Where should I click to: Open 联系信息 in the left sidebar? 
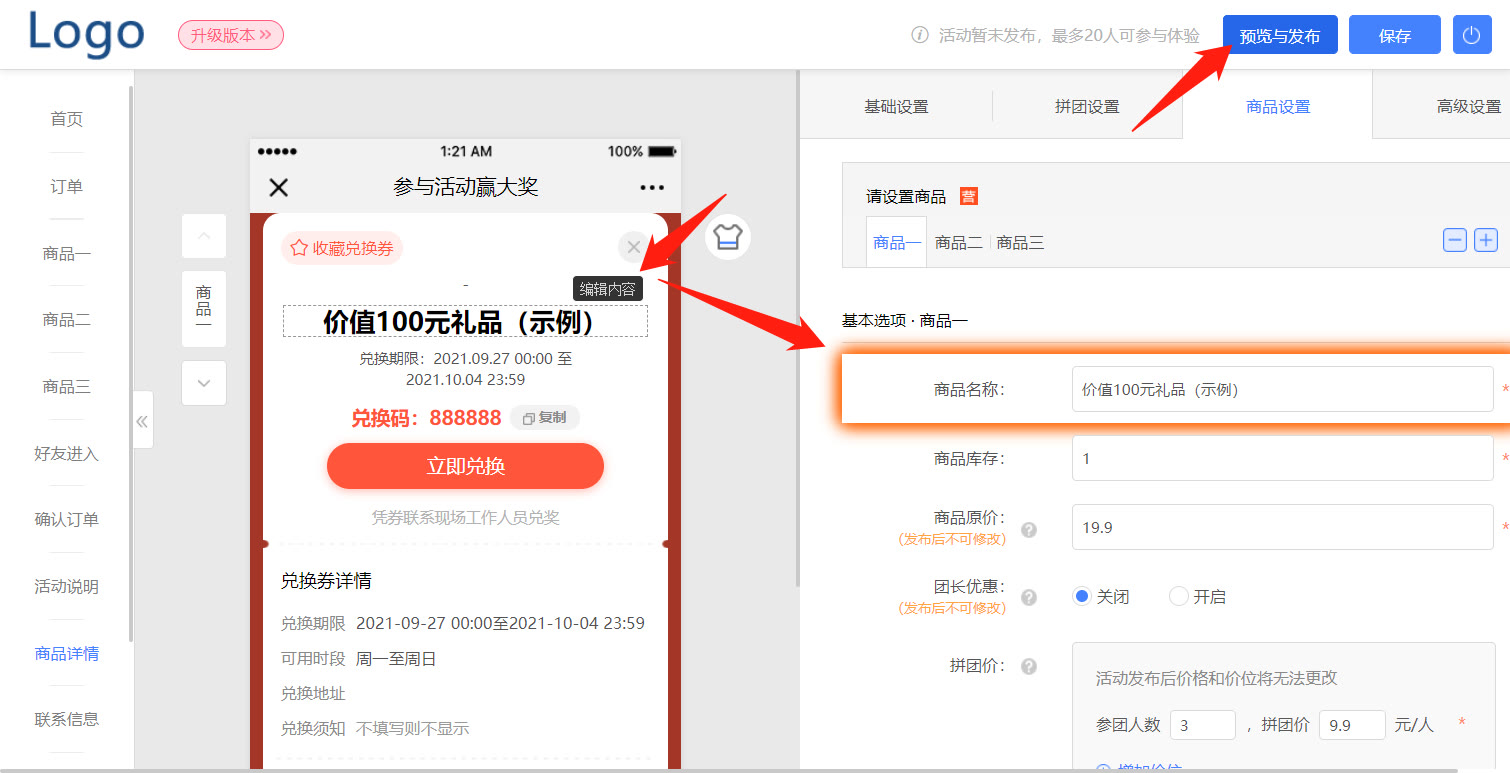tap(66, 718)
